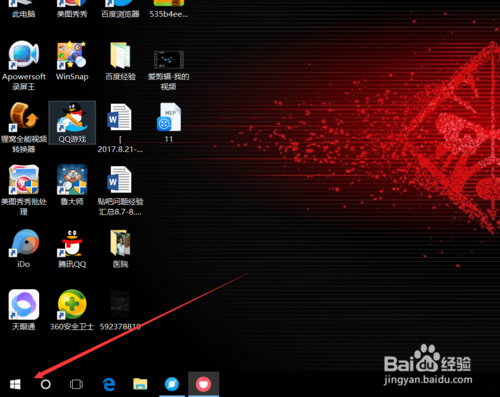Select the Apowersoft录屏王 icon

(x=24, y=65)
